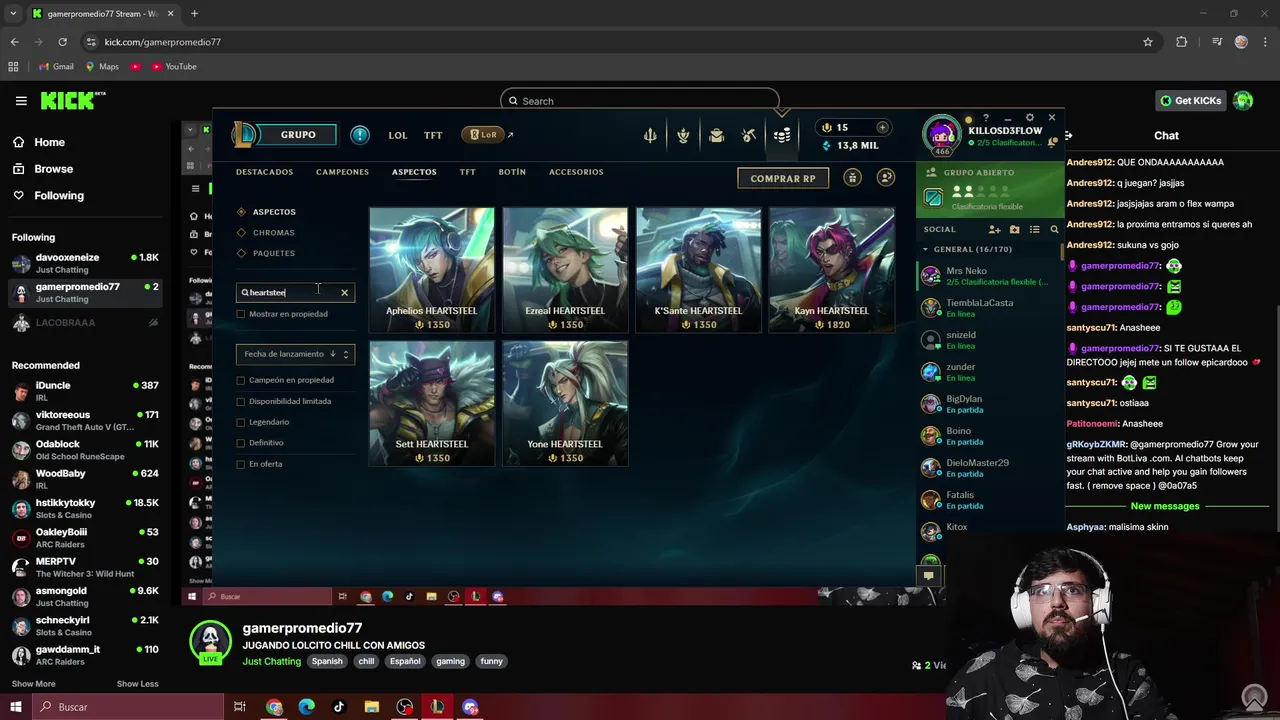Click the Spanish stream tag
The height and width of the screenshot is (720, 1280).
326,661
